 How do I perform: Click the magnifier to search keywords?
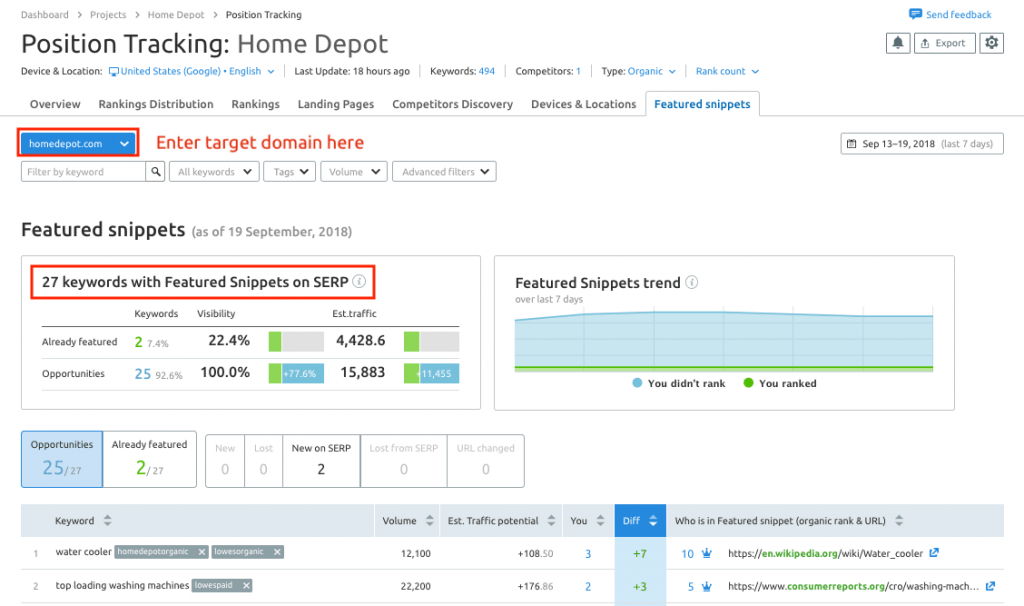[x=156, y=171]
